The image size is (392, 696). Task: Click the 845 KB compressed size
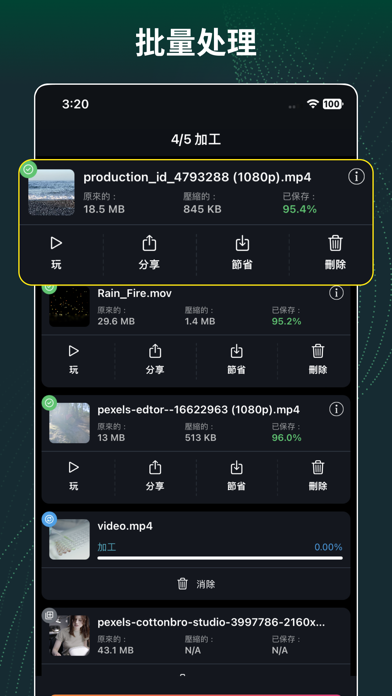click(x=202, y=209)
